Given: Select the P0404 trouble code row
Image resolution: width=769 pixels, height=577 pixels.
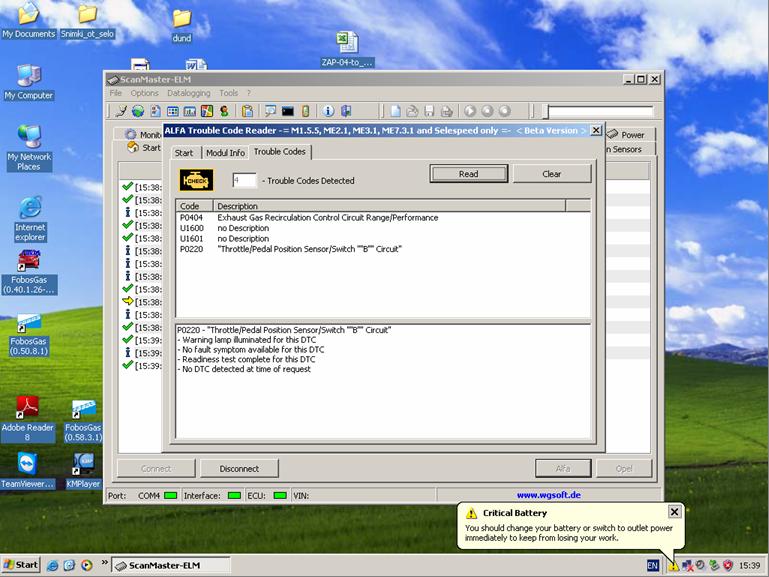Looking at the screenshot, I should tap(300, 217).
